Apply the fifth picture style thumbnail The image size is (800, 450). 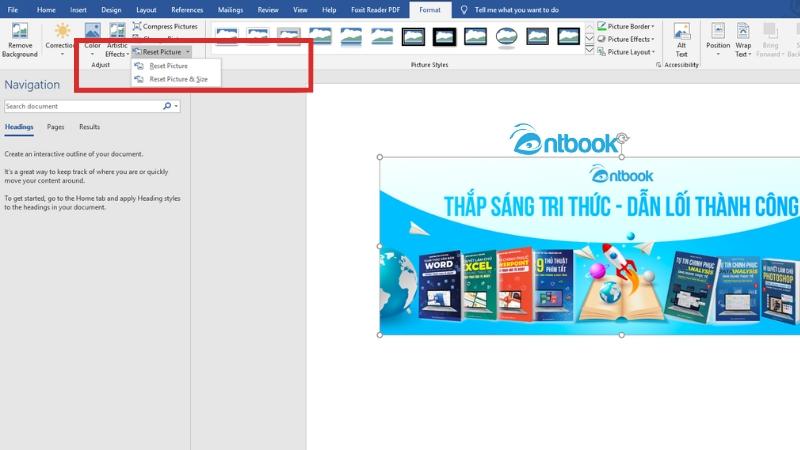point(351,37)
